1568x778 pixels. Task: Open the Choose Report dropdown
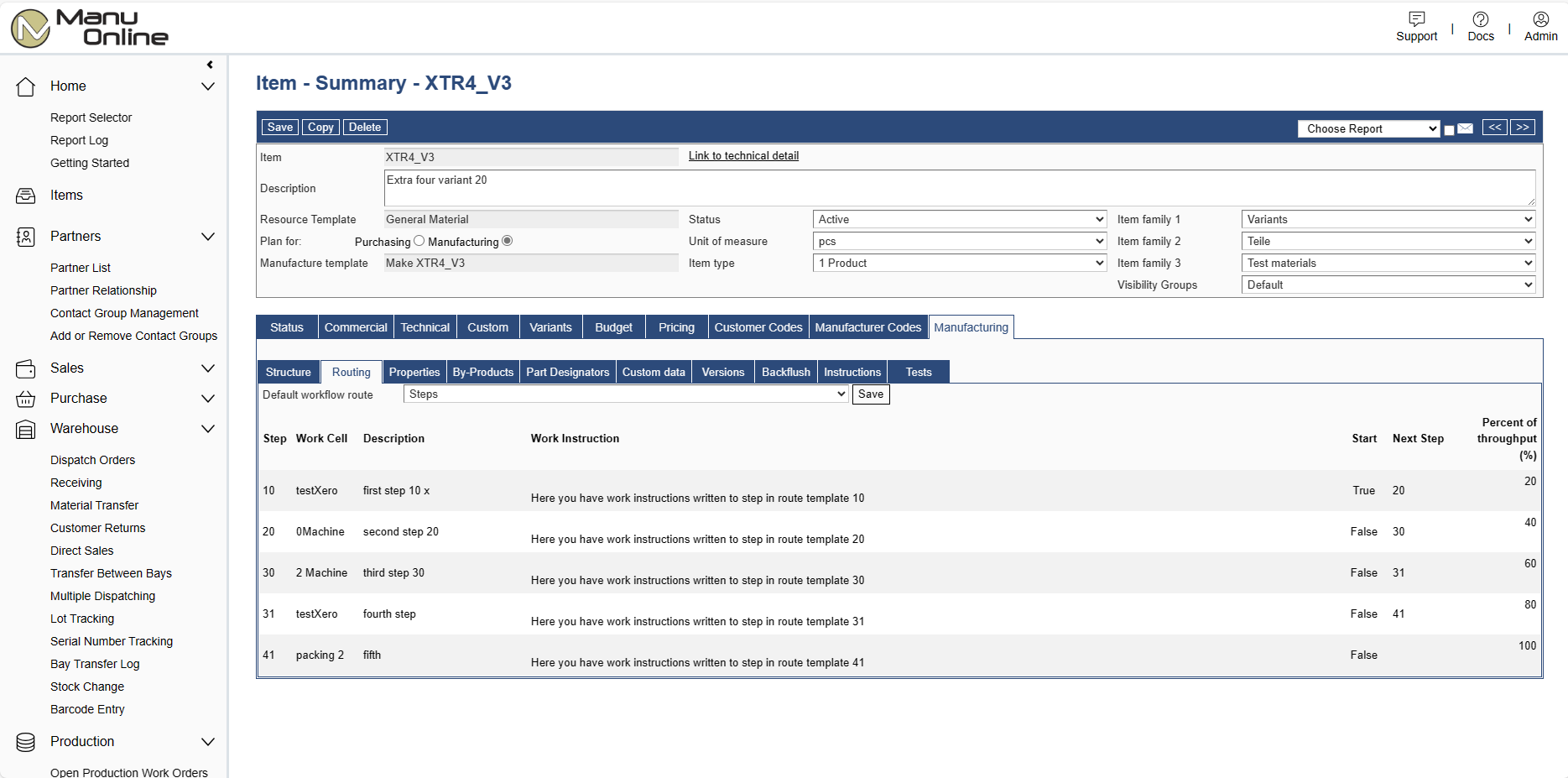(x=1368, y=128)
